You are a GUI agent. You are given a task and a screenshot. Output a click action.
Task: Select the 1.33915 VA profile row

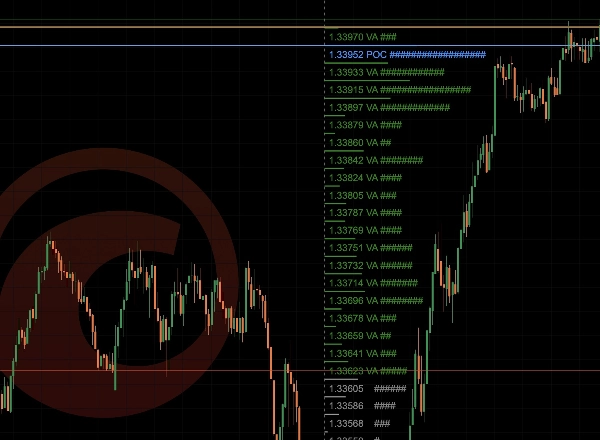point(400,90)
